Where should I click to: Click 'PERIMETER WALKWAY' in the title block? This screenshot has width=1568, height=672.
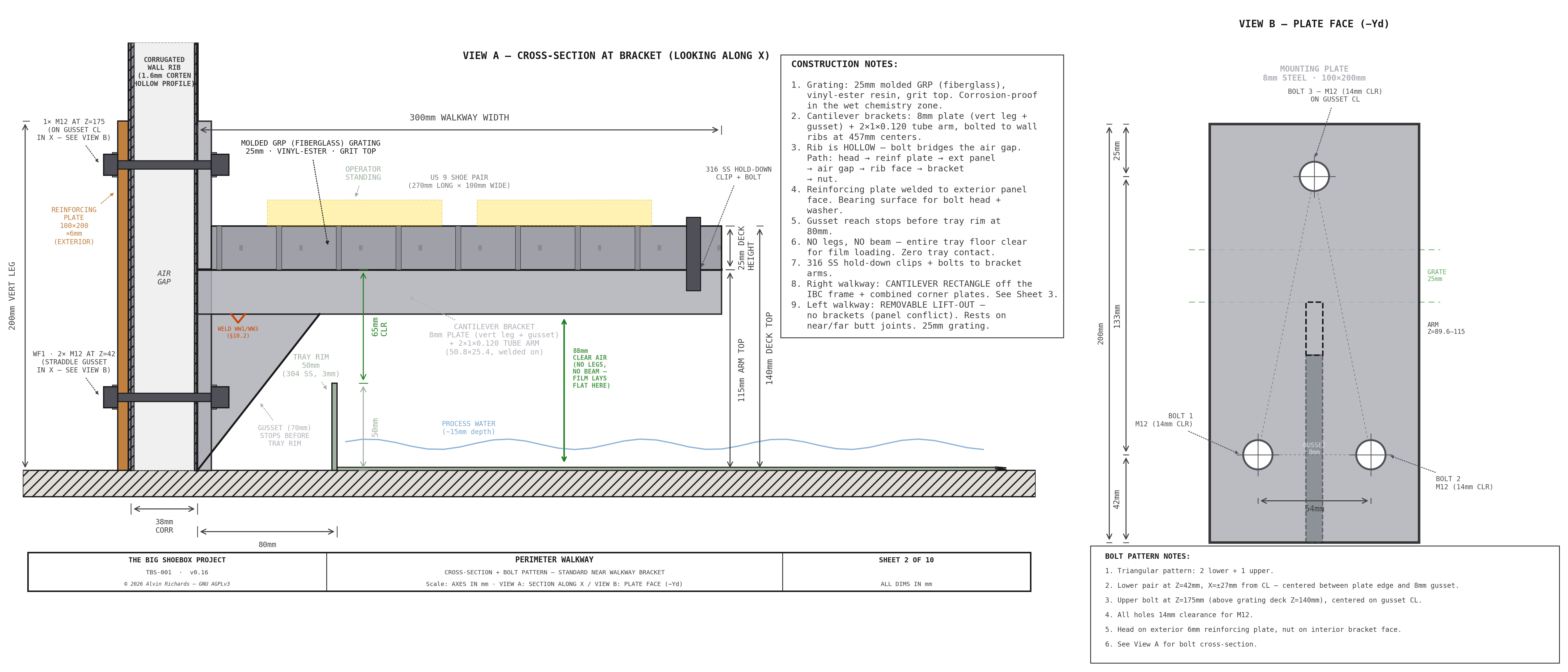[554, 559]
